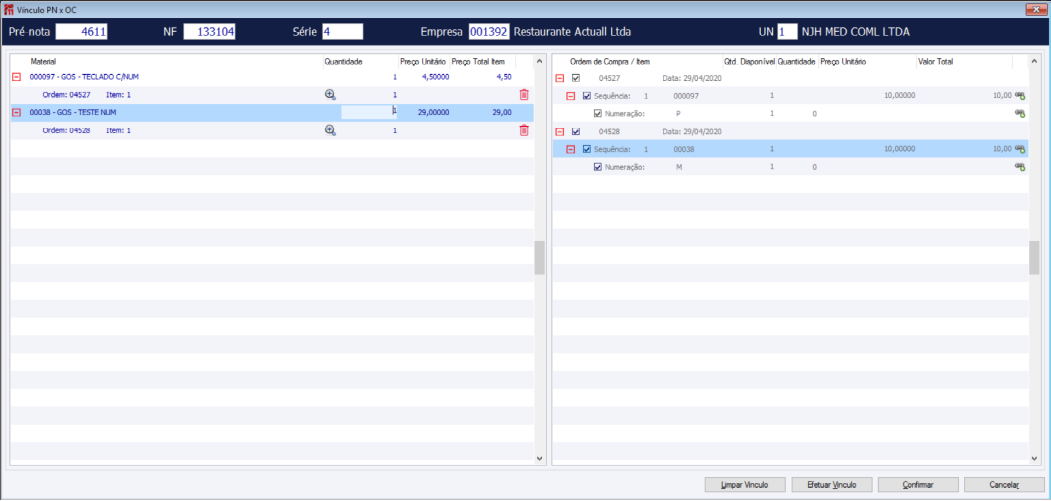Click the right panel scroll down arrow
Image resolution: width=1051 pixels, height=501 pixels.
1034,458
